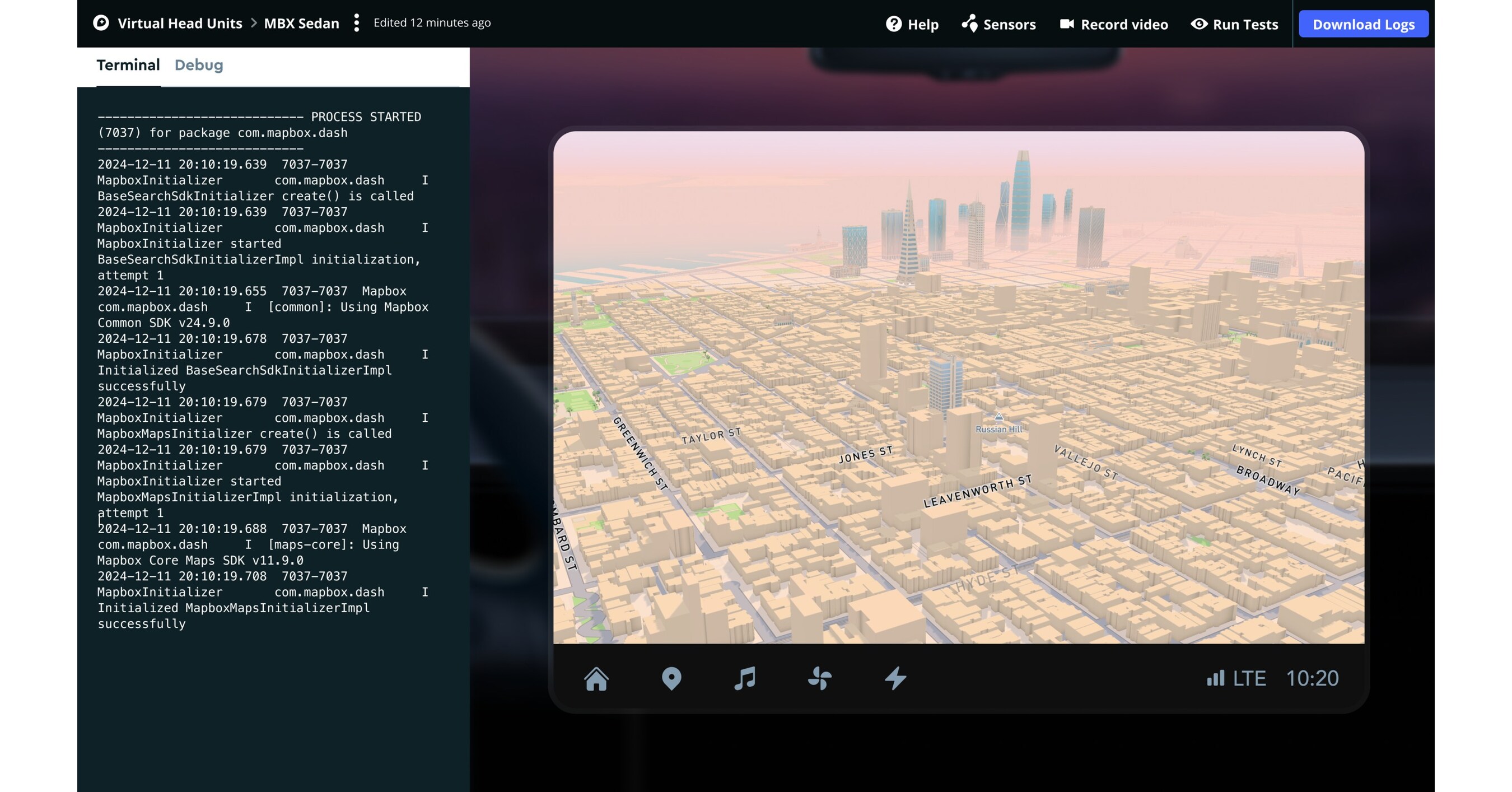Viewport: 1512px width, 792px height.
Task: Switch to the Terminal tab
Action: 128,64
